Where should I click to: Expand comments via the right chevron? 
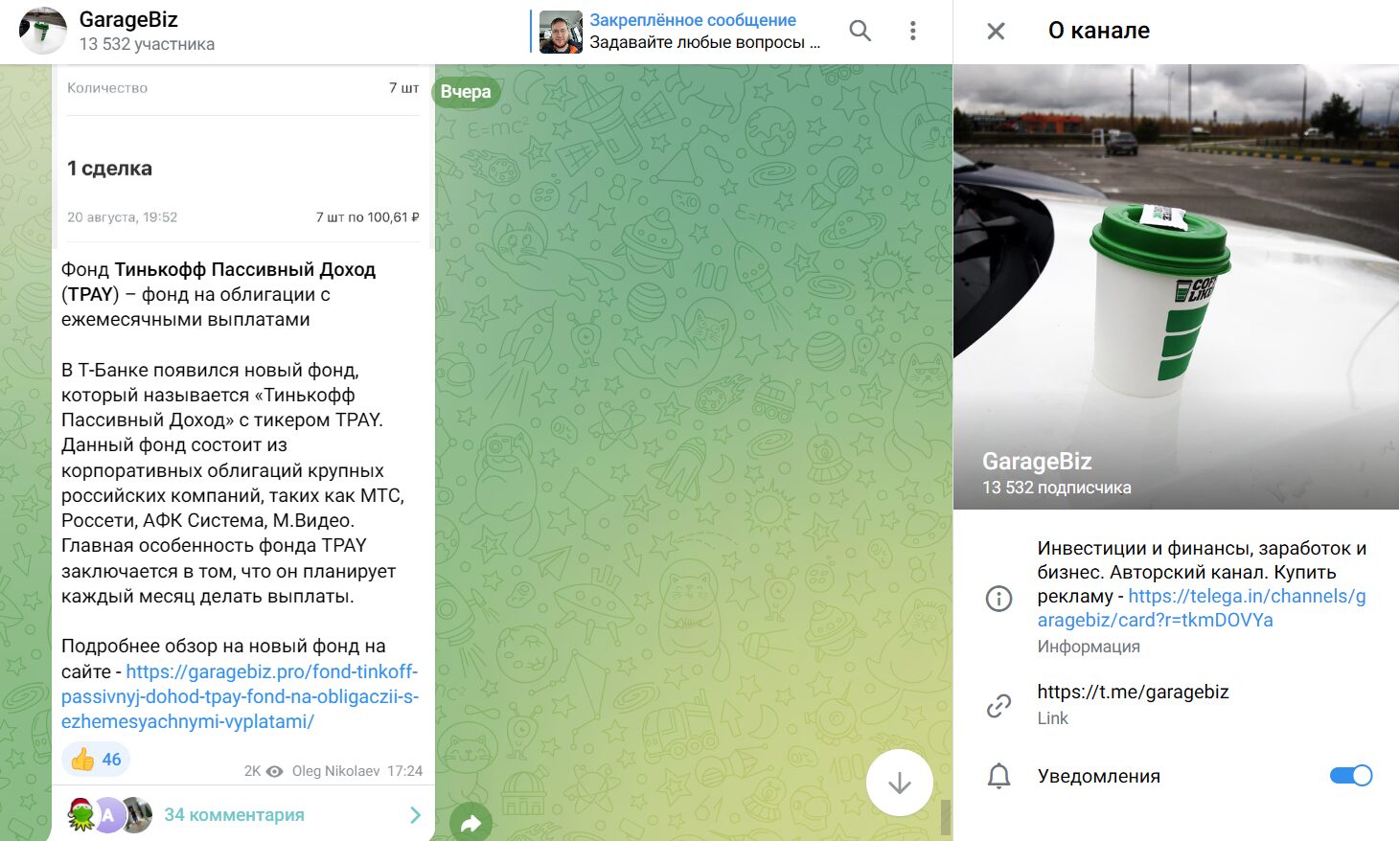(415, 815)
